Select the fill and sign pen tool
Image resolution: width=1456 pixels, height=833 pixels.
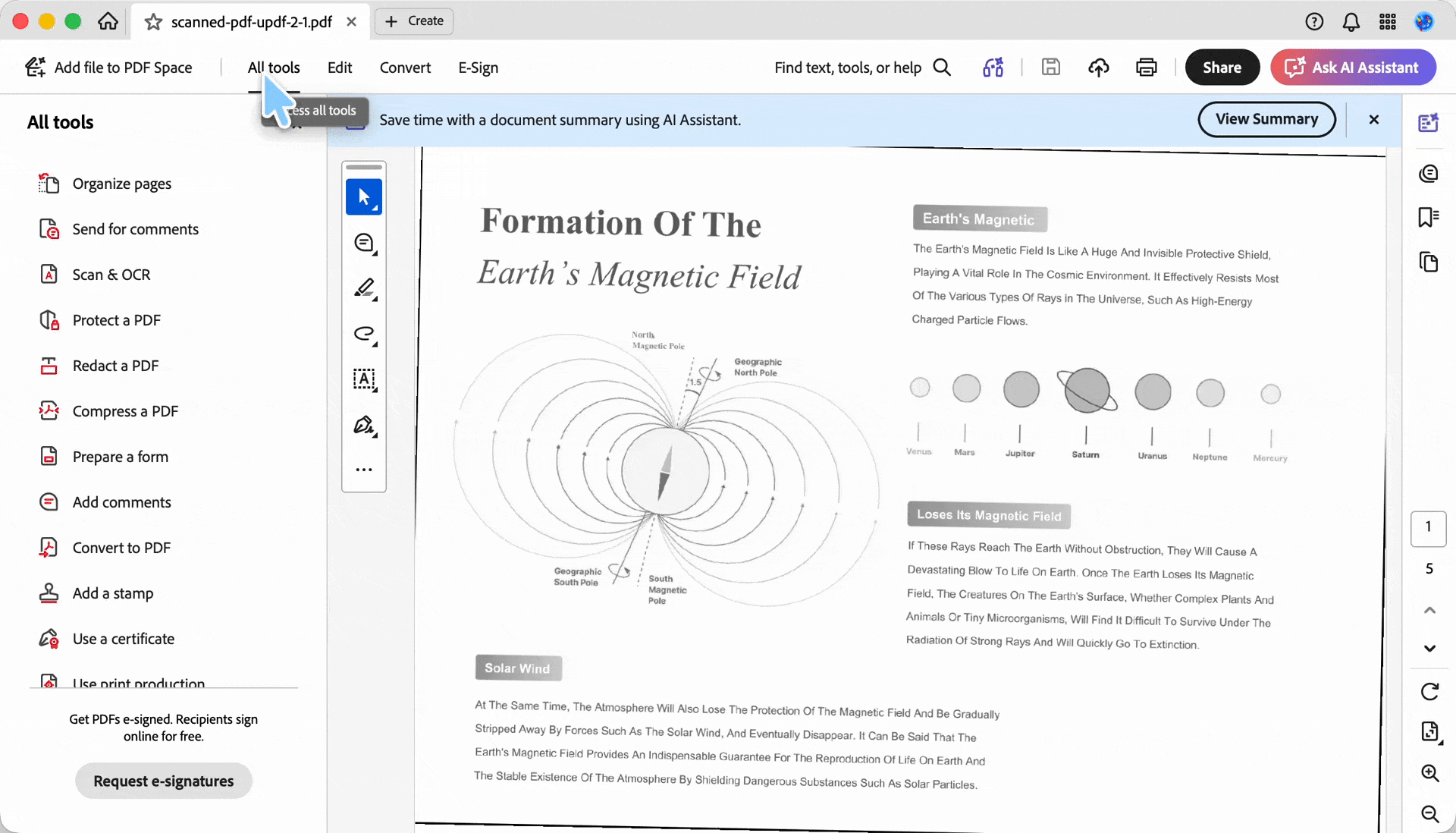pos(364,425)
